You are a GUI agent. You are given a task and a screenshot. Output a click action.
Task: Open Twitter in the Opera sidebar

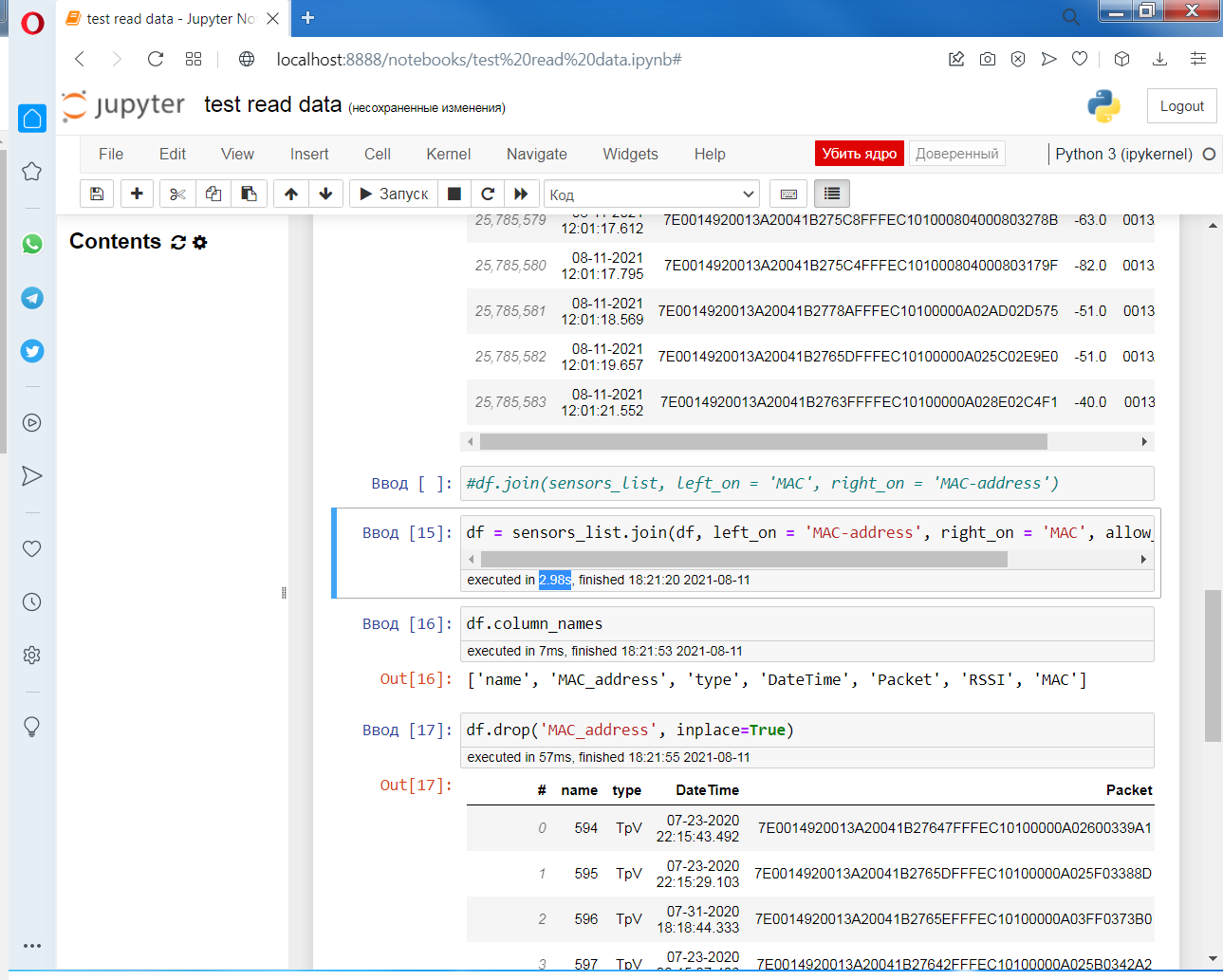click(32, 351)
